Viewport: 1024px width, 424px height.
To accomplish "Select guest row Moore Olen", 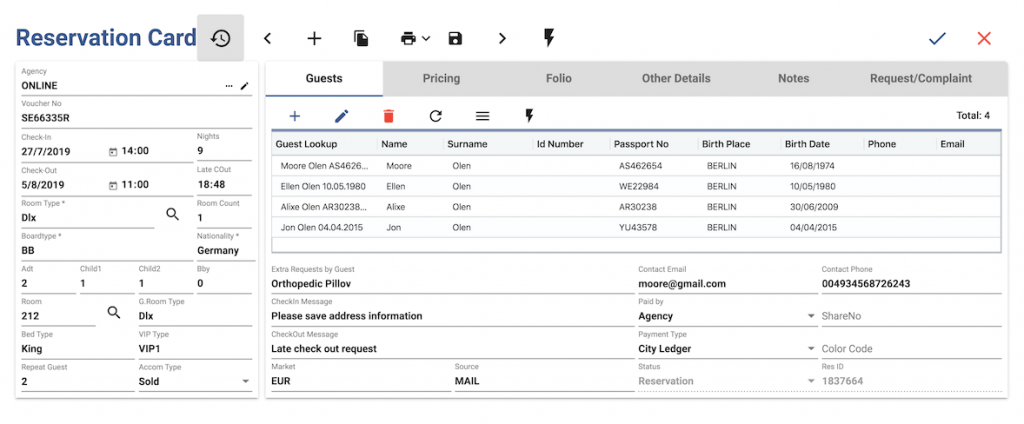I will pyautogui.click(x=636, y=166).
